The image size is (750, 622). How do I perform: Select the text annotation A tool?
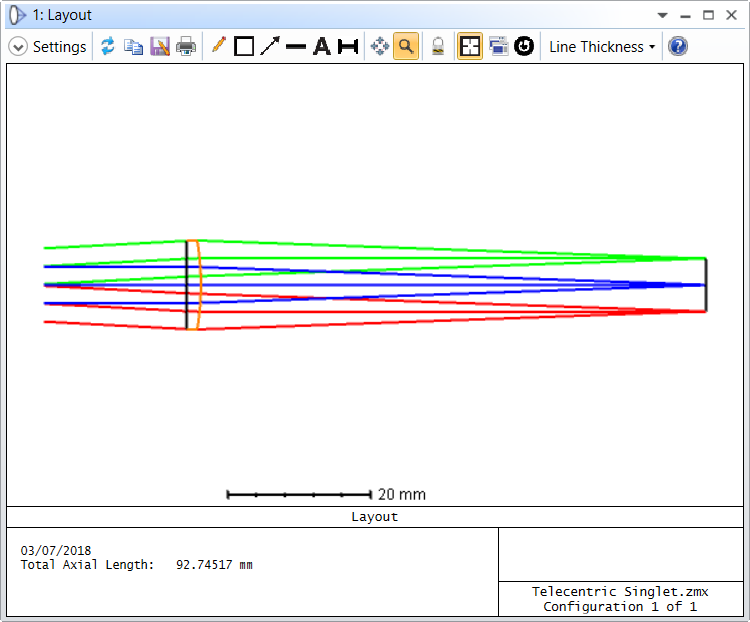[x=322, y=46]
